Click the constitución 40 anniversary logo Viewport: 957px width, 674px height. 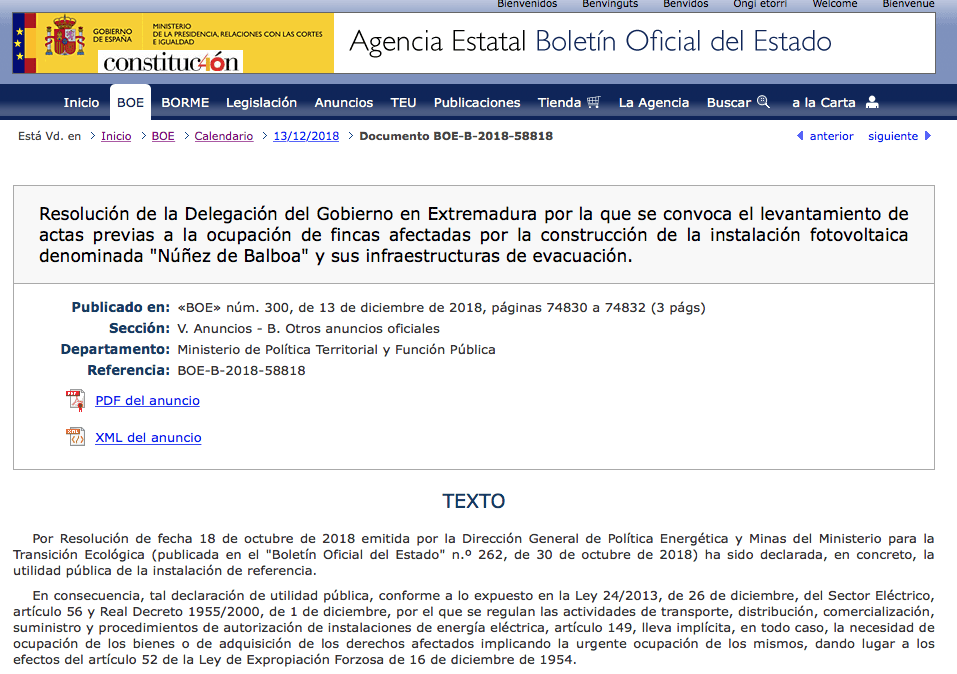coord(170,62)
